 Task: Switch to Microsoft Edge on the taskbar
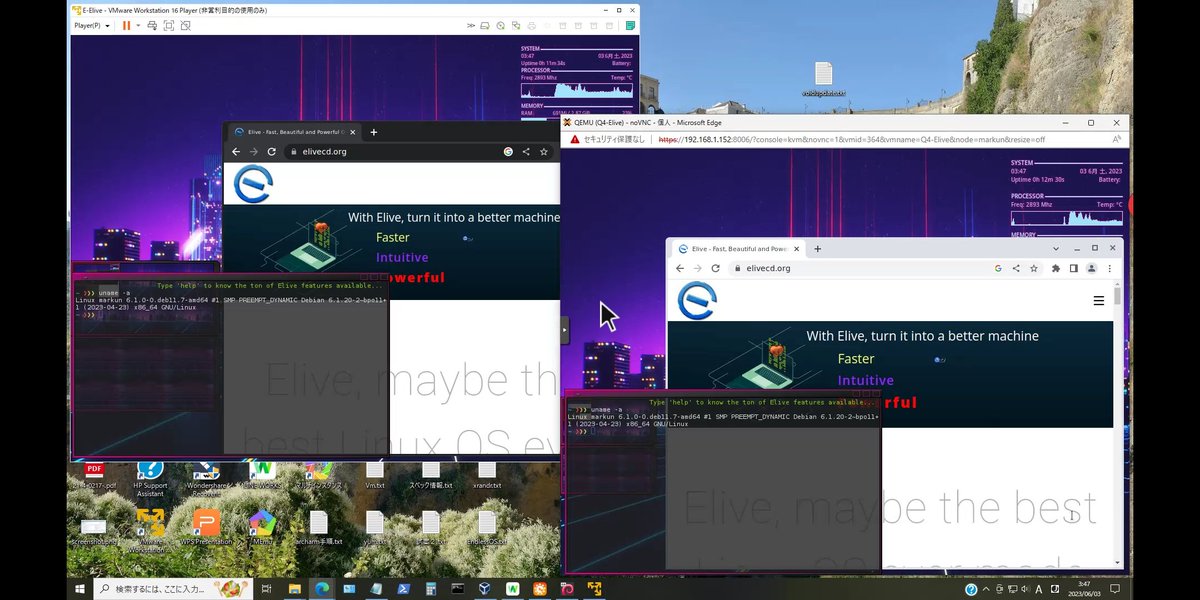[321, 589]
